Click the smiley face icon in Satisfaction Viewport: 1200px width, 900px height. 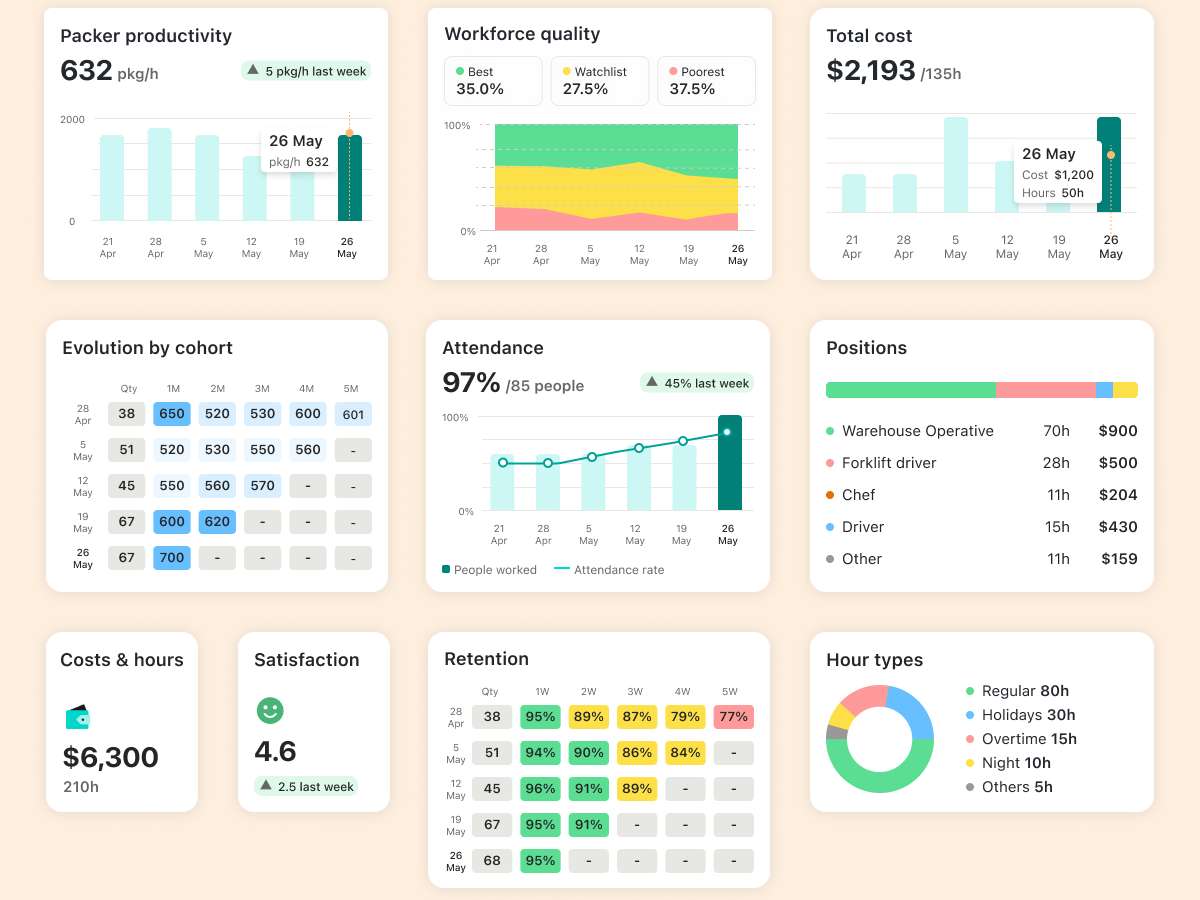pos(270,711)
